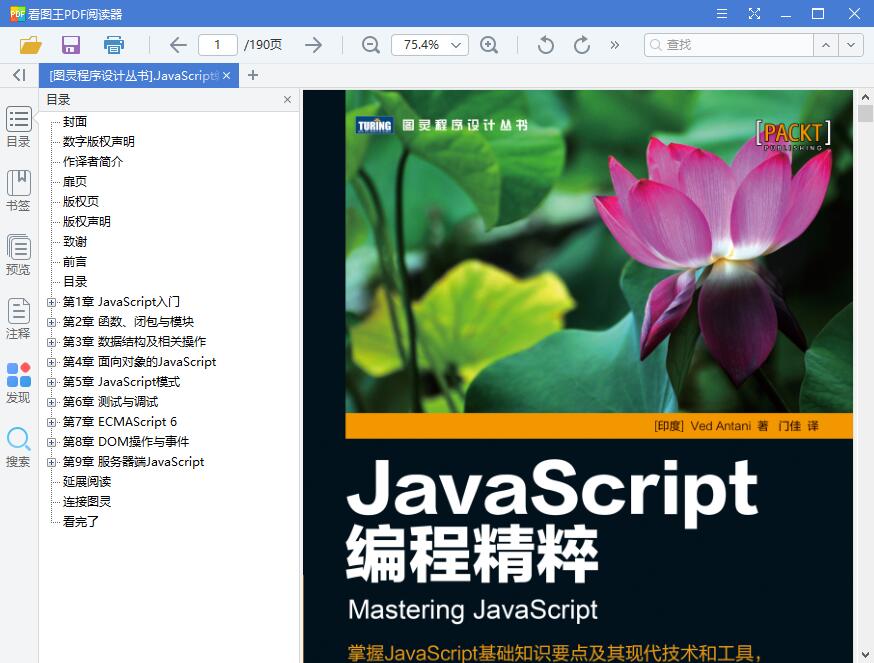Expand 第4章 面向对象的JavaScript node
The image size is (874, 663).
[x=51, y=362]
